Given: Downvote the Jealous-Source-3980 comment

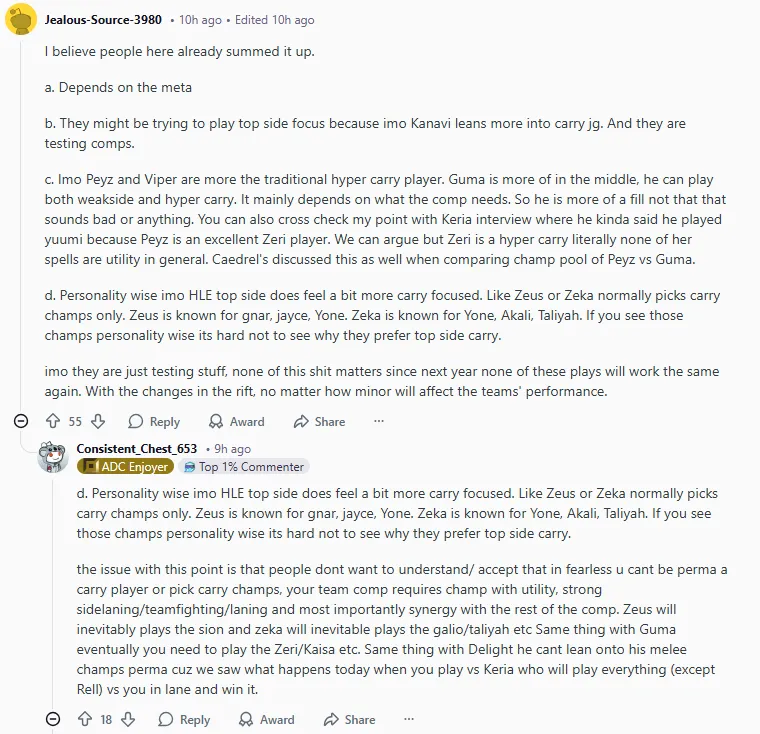Looking at the screenshot, I should tap(98, 422).
